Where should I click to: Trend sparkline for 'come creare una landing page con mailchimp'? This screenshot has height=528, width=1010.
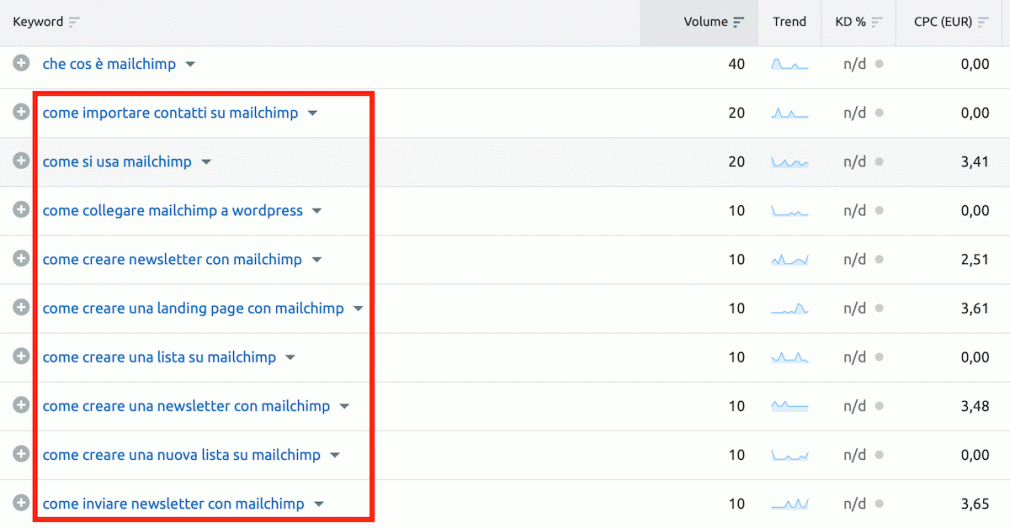790,309
